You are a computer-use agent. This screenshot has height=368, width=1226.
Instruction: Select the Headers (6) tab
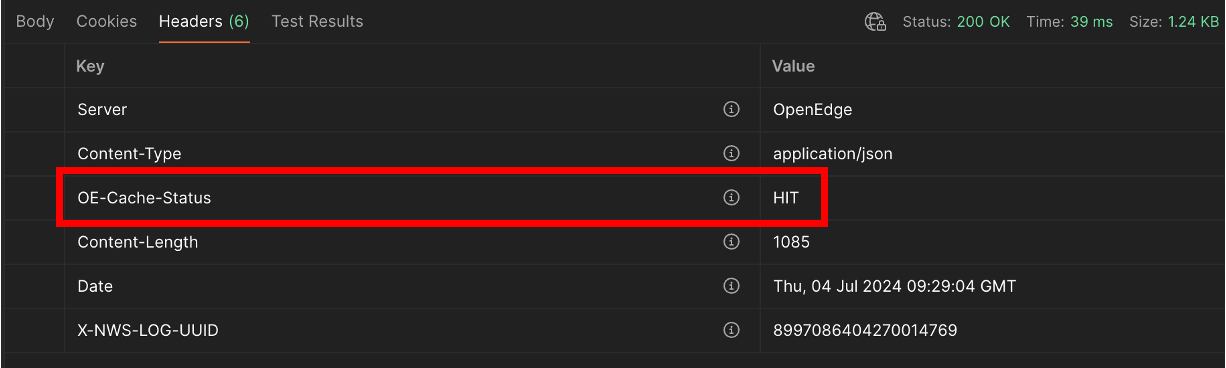pos(204,21)
